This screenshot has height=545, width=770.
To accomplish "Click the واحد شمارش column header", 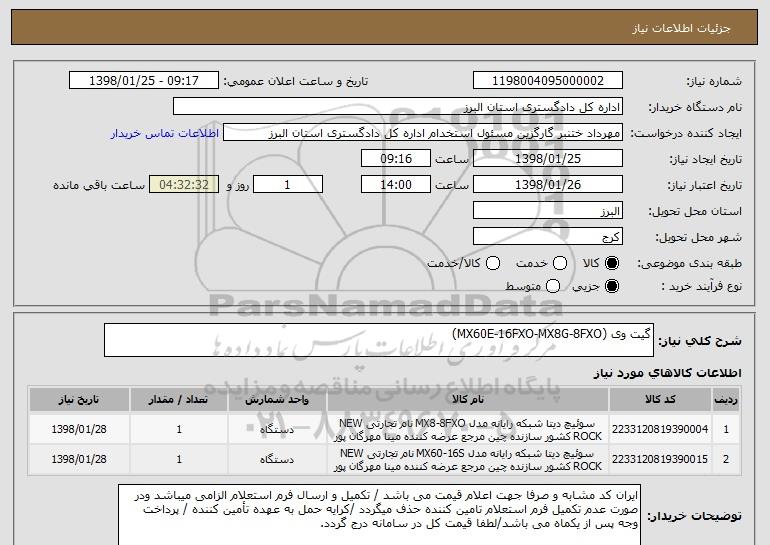I will (277, 400).
